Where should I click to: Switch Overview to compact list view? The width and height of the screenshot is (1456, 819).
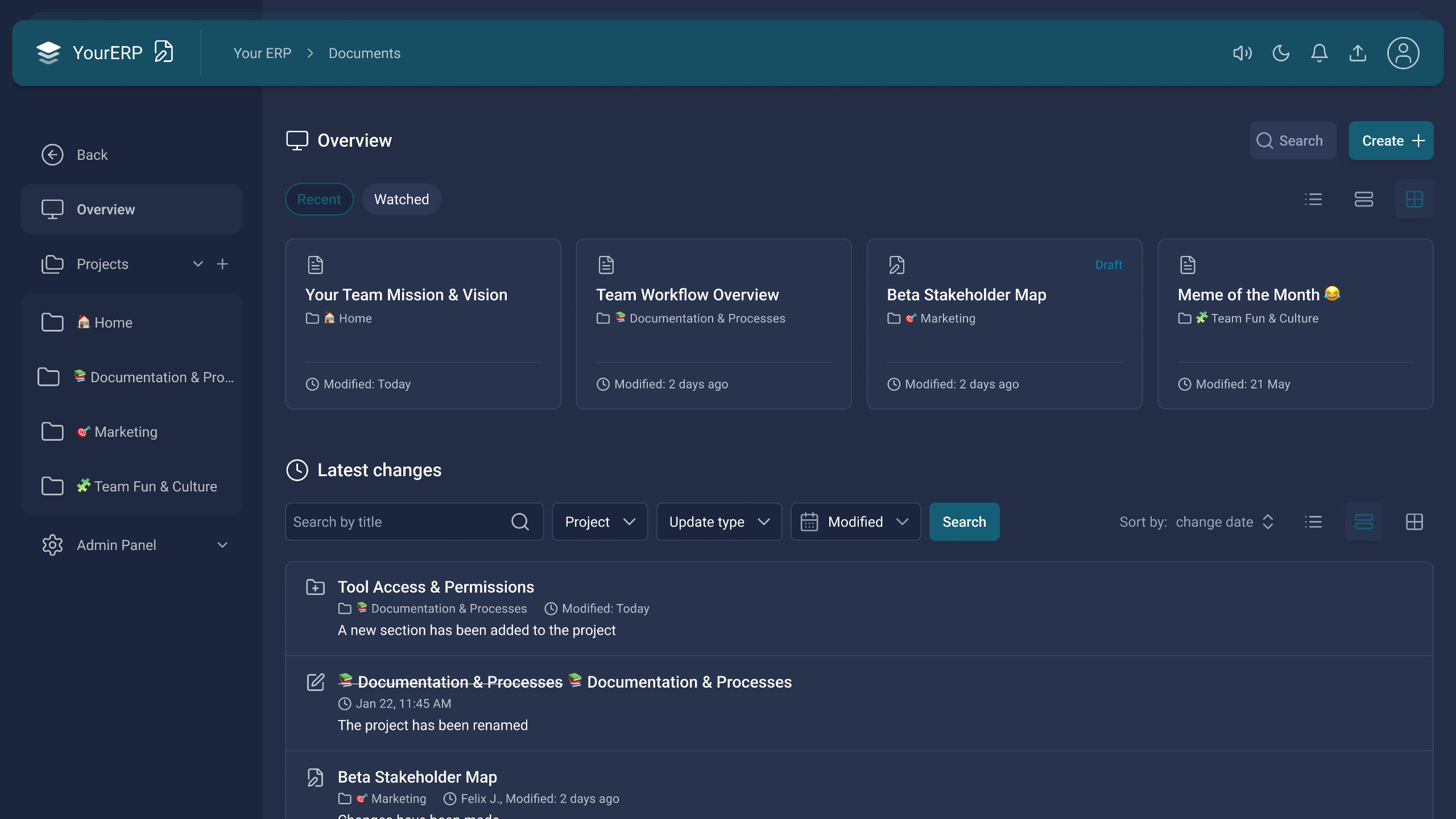1313,199
